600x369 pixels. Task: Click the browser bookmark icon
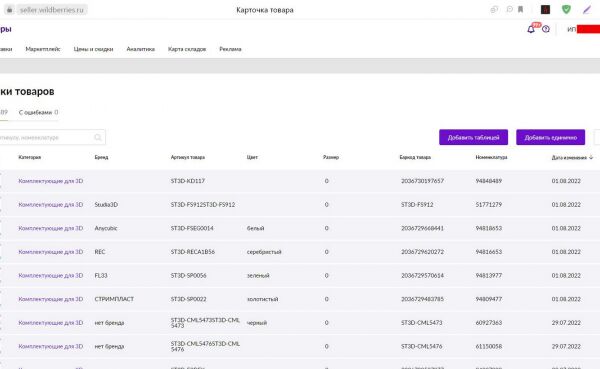[520, 9]
